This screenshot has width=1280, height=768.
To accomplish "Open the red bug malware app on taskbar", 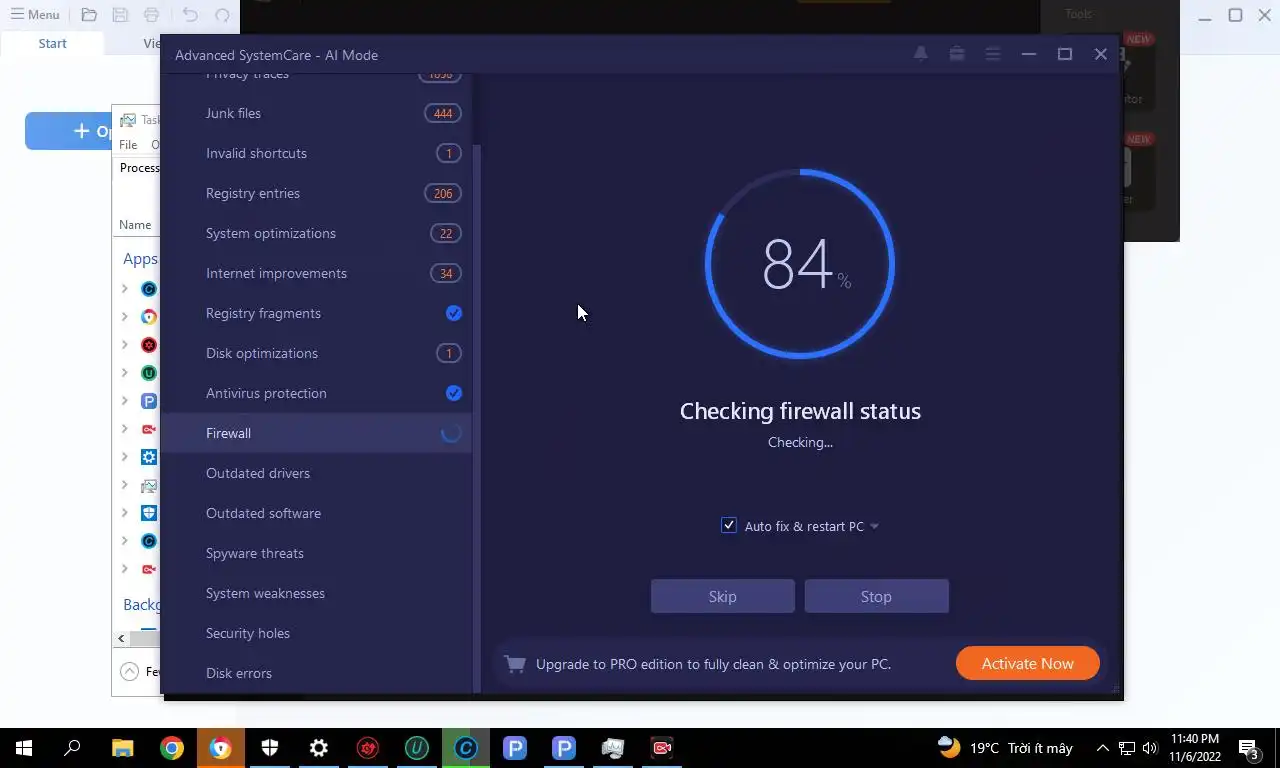I will click(368, 748).
